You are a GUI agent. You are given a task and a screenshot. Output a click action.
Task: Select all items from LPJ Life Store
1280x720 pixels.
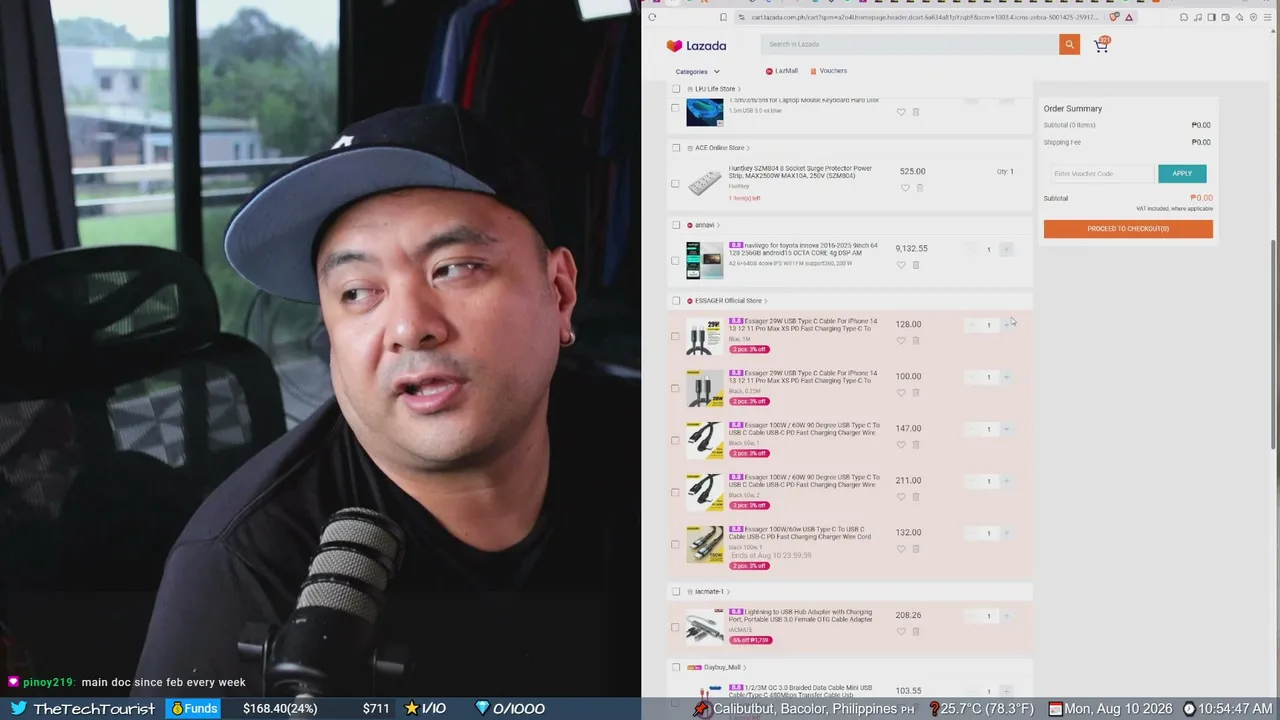tap(676, 89)
